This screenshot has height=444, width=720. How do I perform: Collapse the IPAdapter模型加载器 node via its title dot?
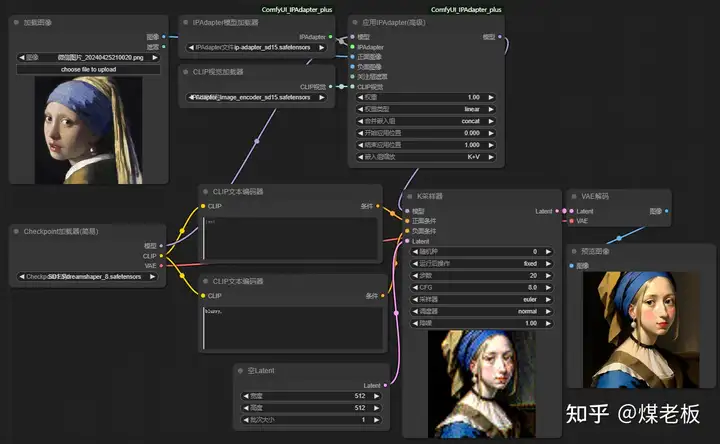coord(186,22)
